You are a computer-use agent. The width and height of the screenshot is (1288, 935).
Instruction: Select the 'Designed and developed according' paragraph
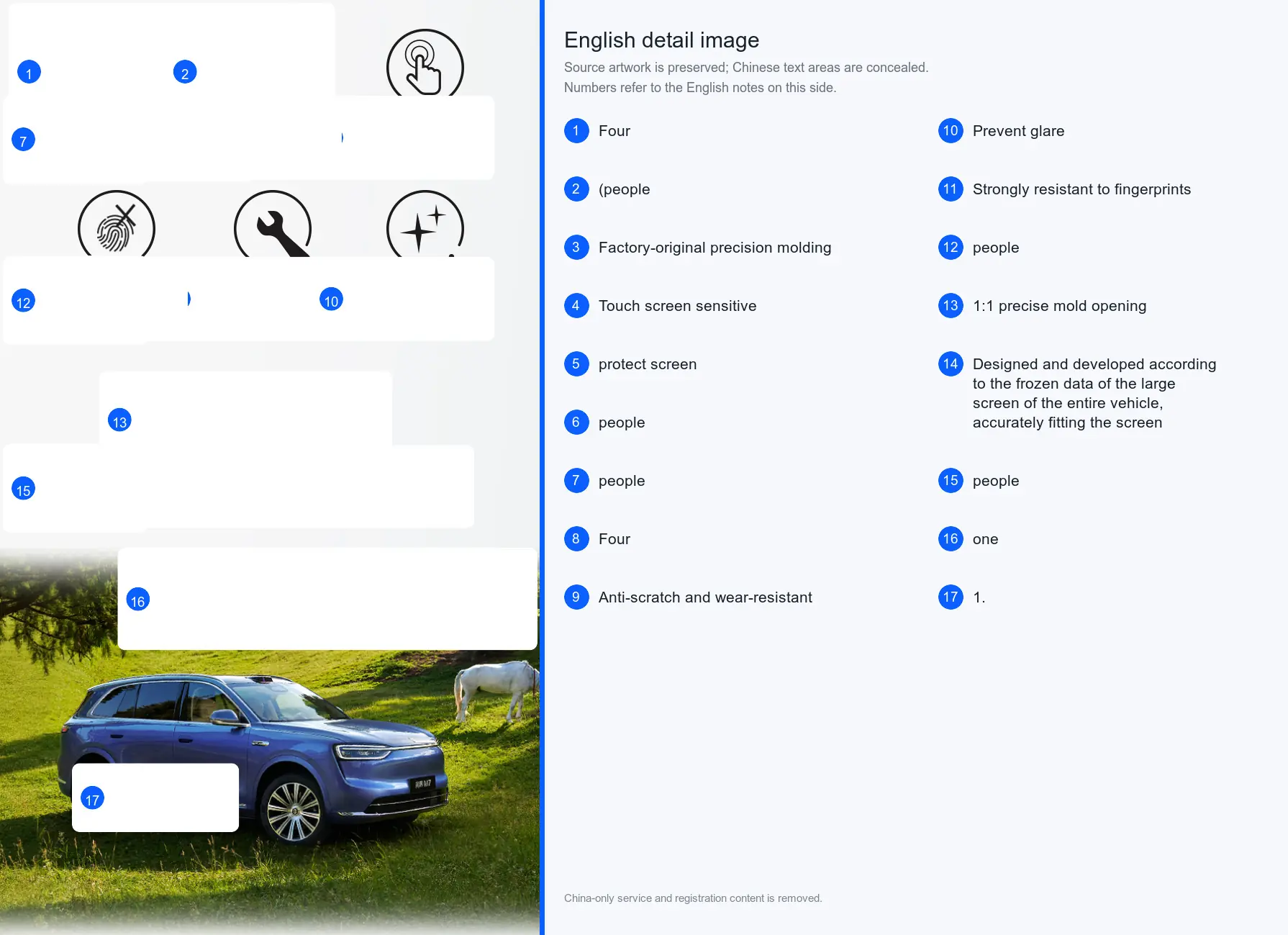point(1094,393)
